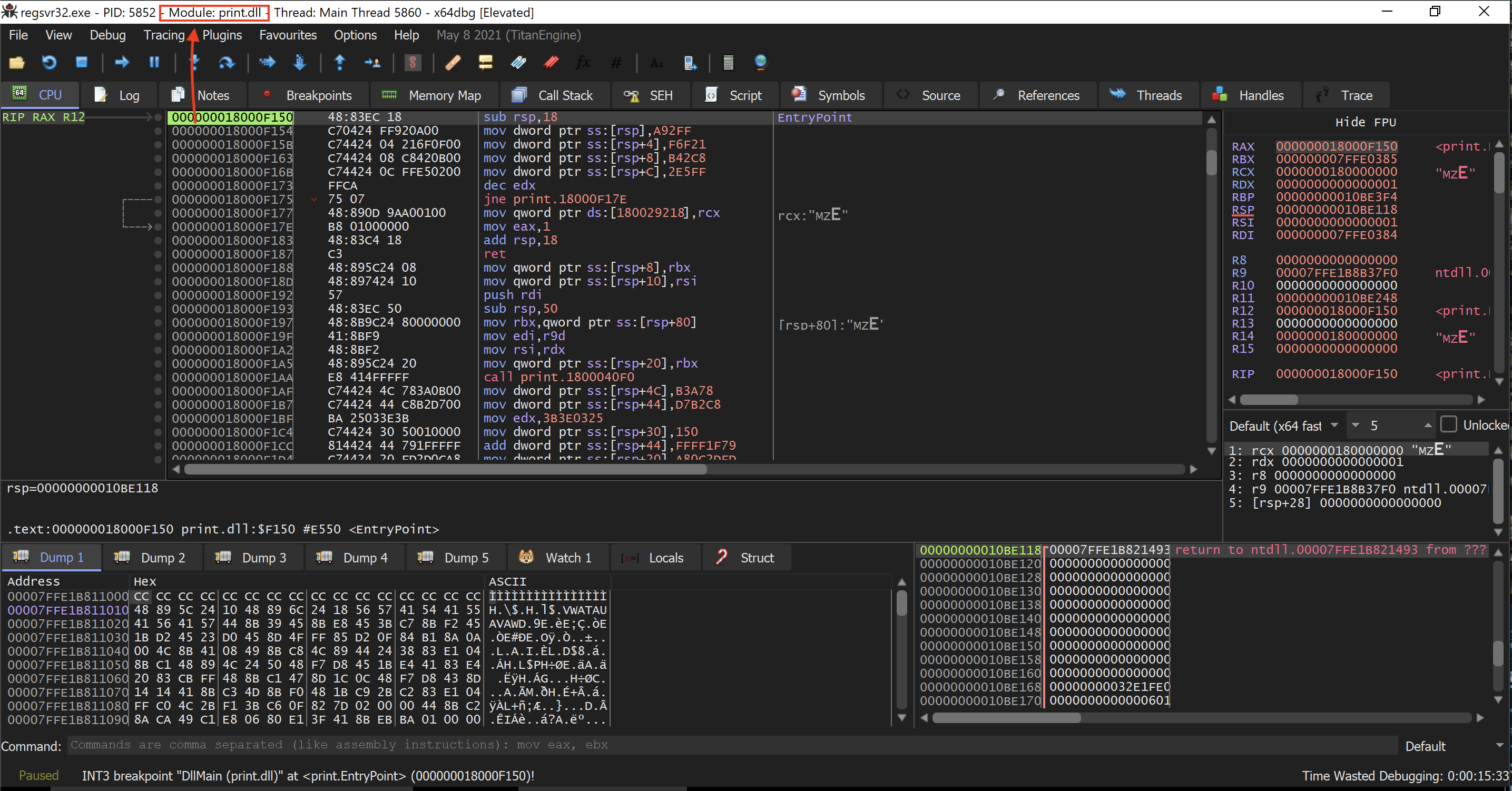Open the Scylla plugin icon

pos(413,63)
